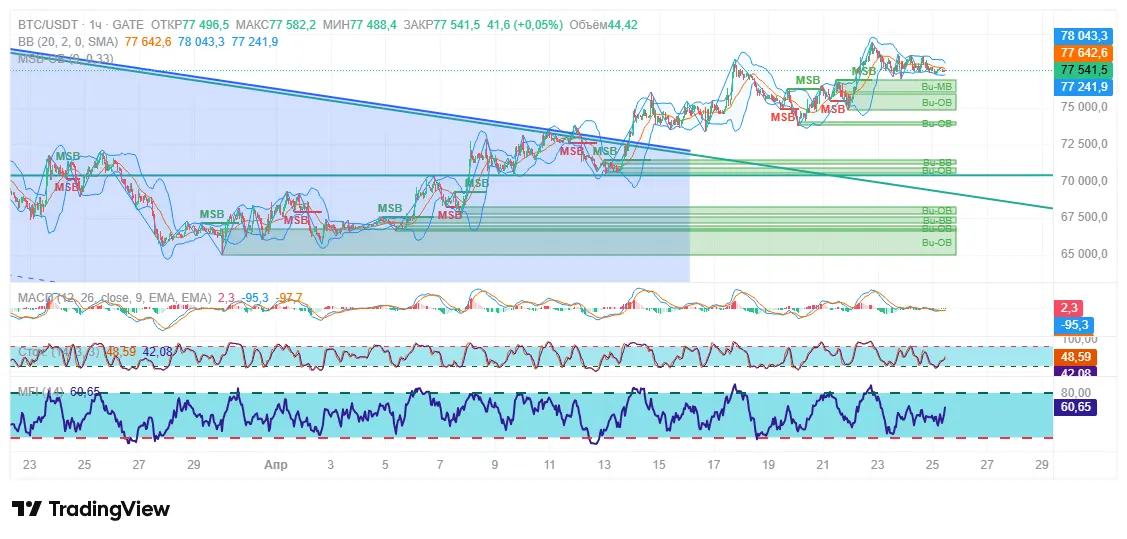Click the 7 date on the time axis
This screenshot has height=539, width=1127.
pyautogui.click(x=440, y=464)
